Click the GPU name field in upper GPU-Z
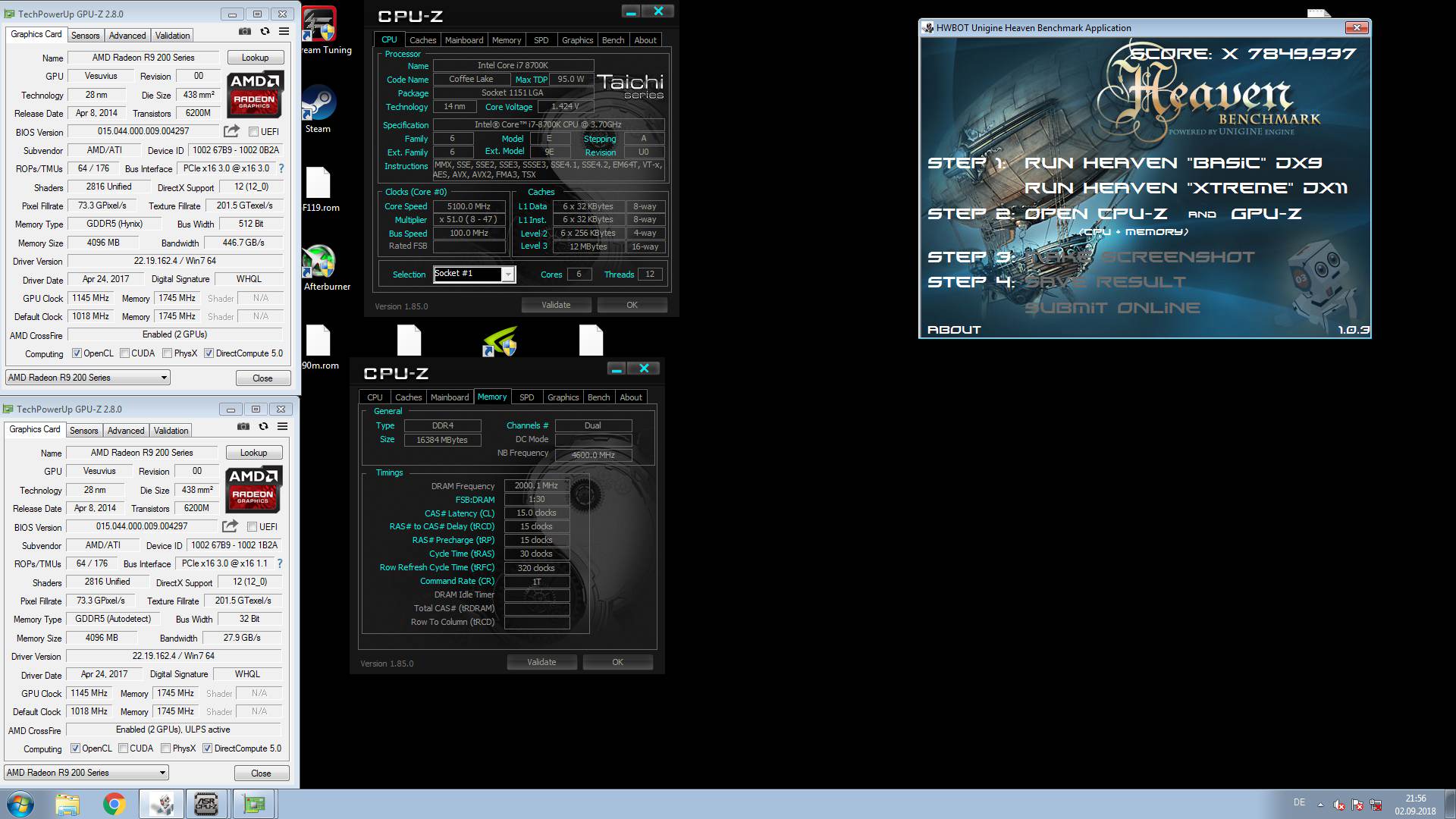 (143, 58)
